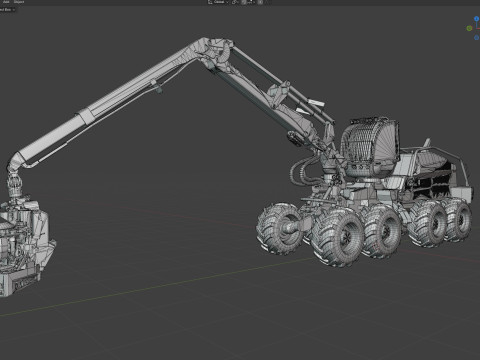The height and width of the screenshot is (360, 480).
Task: Select the harvester cab mesh
Action: 370,147
